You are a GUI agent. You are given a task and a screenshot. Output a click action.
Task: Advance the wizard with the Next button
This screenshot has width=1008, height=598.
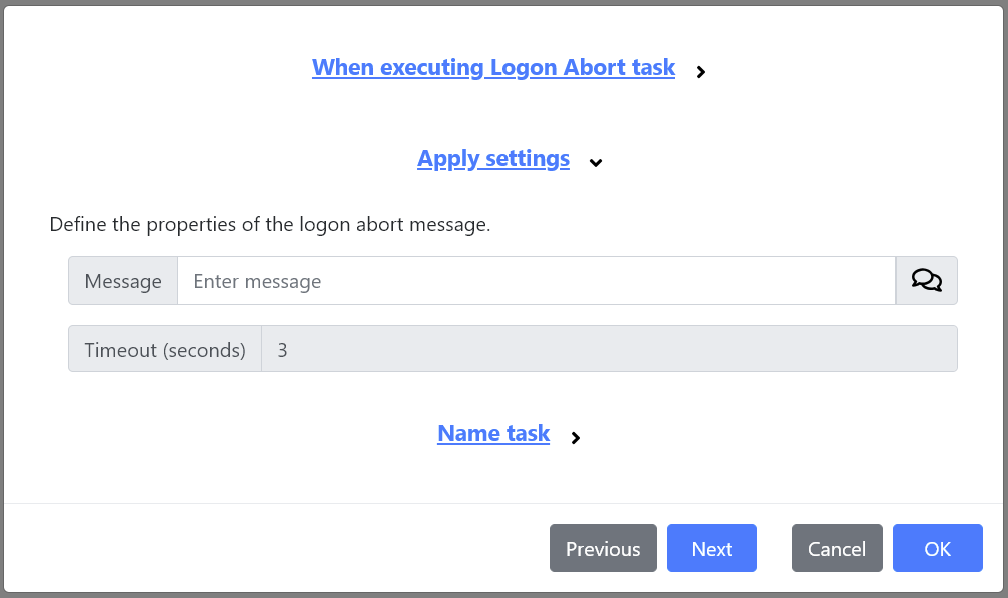(711, 548)
